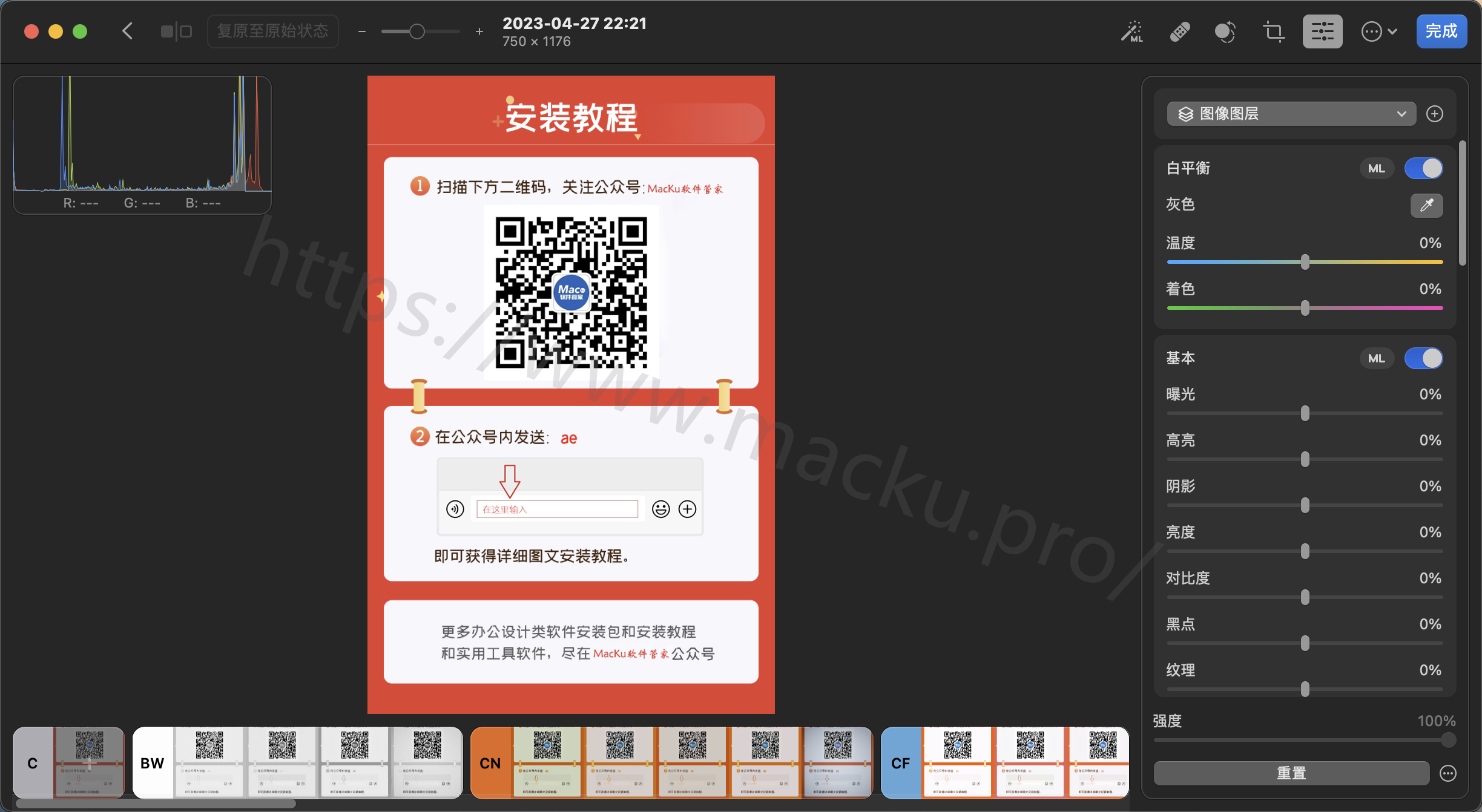The height and width of the screenshot is (812, 1482).
Task: Click the adjustments panel vertical scrollbar
Action: (x=1462, y=203)
